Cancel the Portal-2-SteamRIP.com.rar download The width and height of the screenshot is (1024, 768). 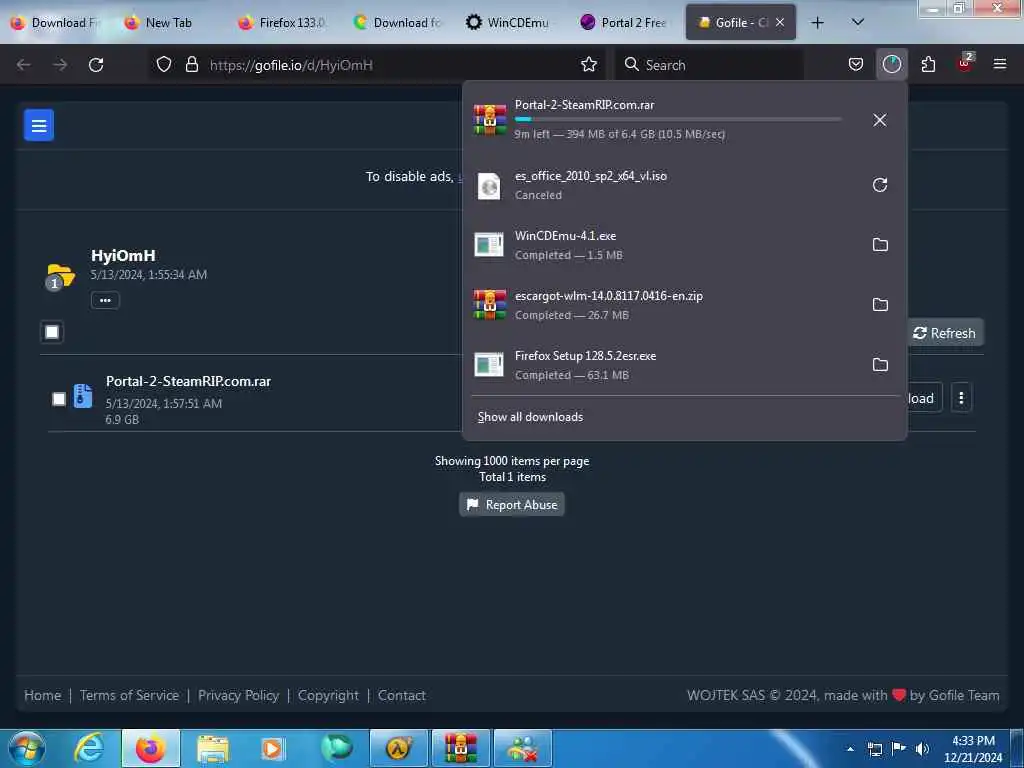coord(880,120)
